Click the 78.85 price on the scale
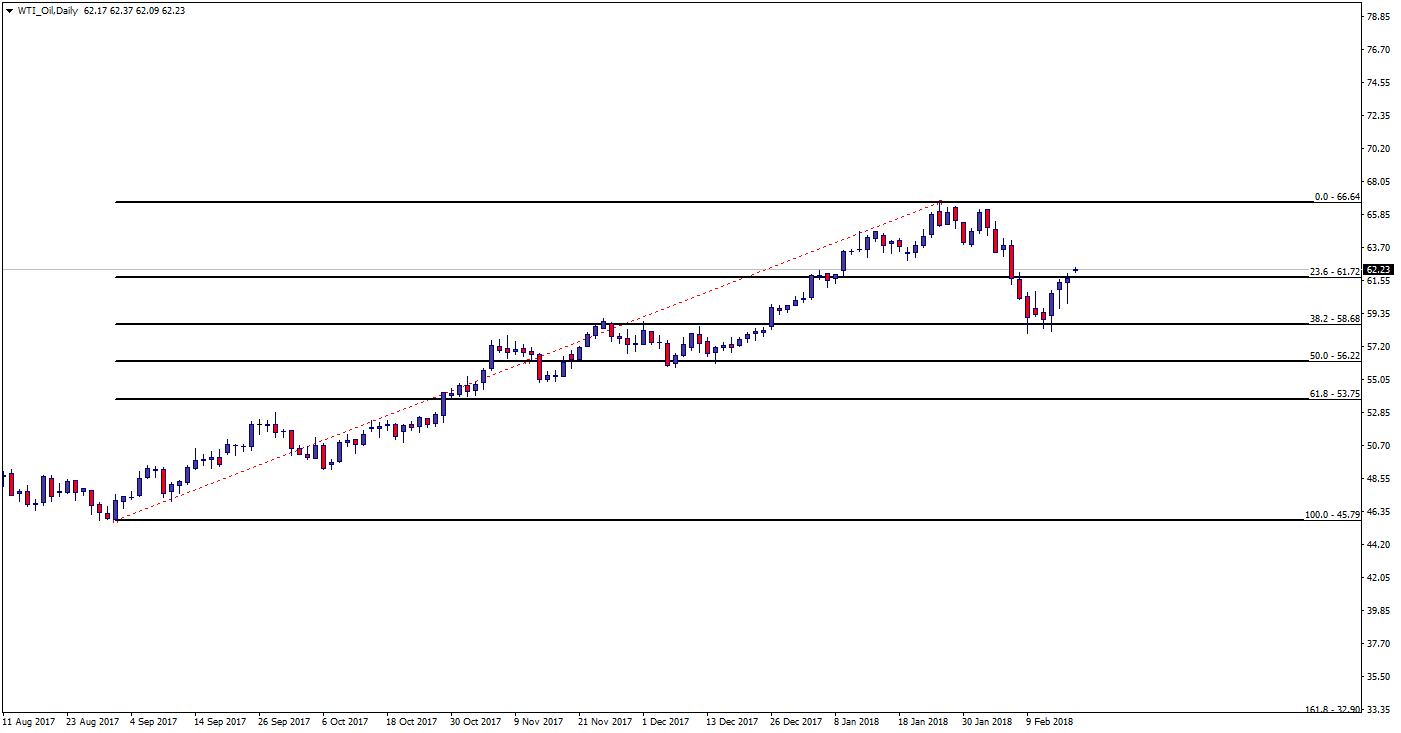 point(1379,17)
